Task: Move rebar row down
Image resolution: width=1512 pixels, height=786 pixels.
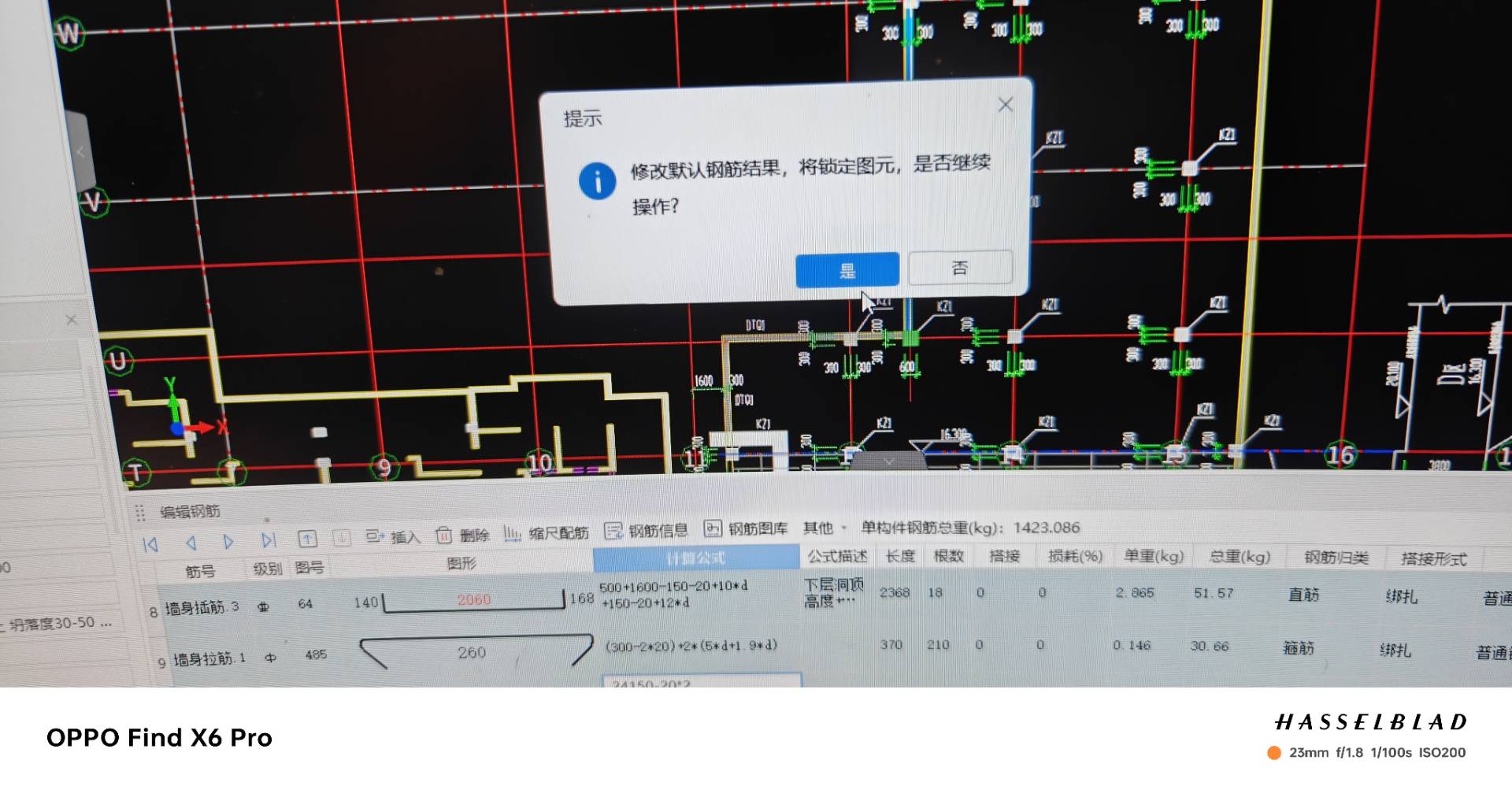Action: 342,538
